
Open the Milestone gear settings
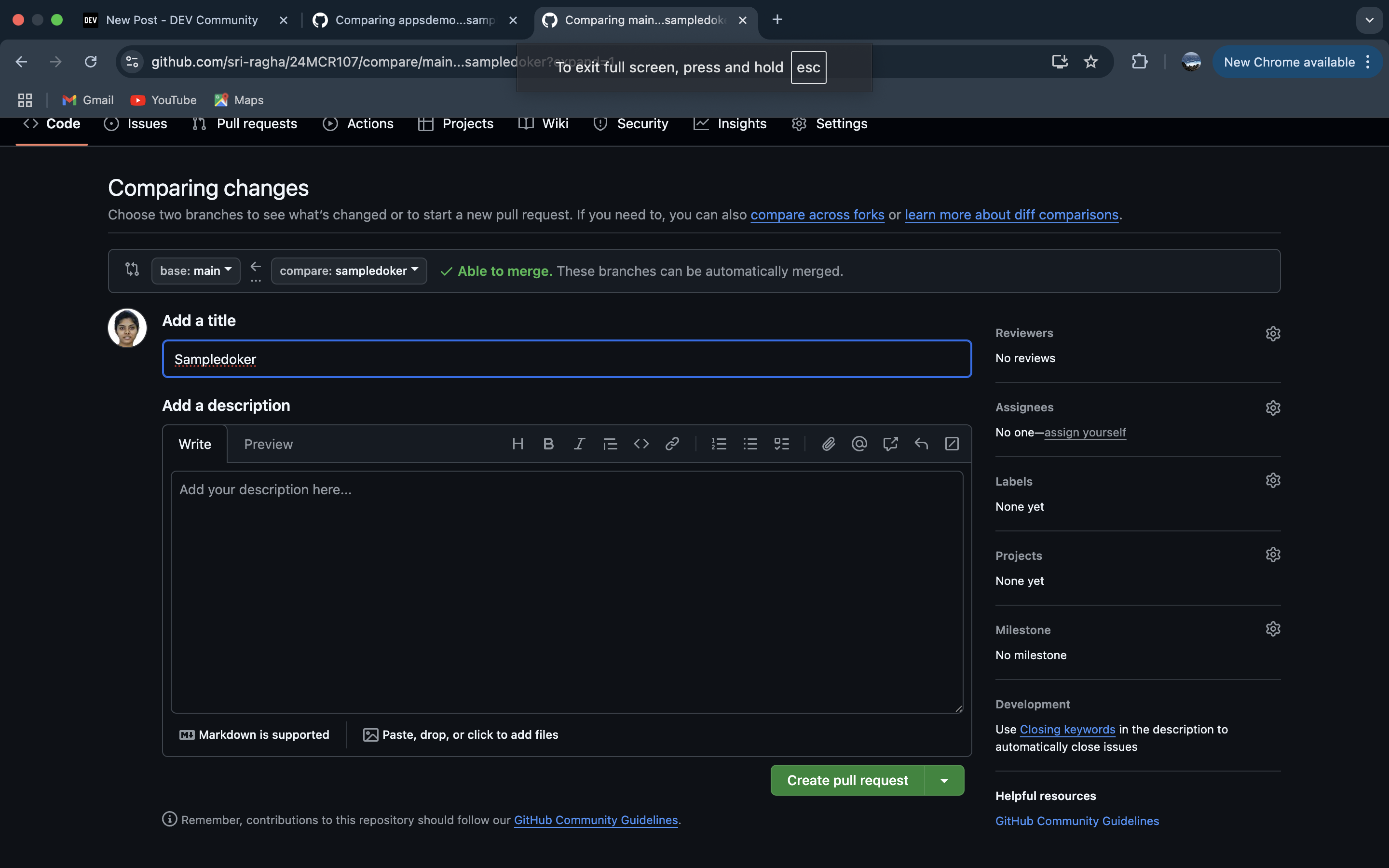click(1272, 629)
